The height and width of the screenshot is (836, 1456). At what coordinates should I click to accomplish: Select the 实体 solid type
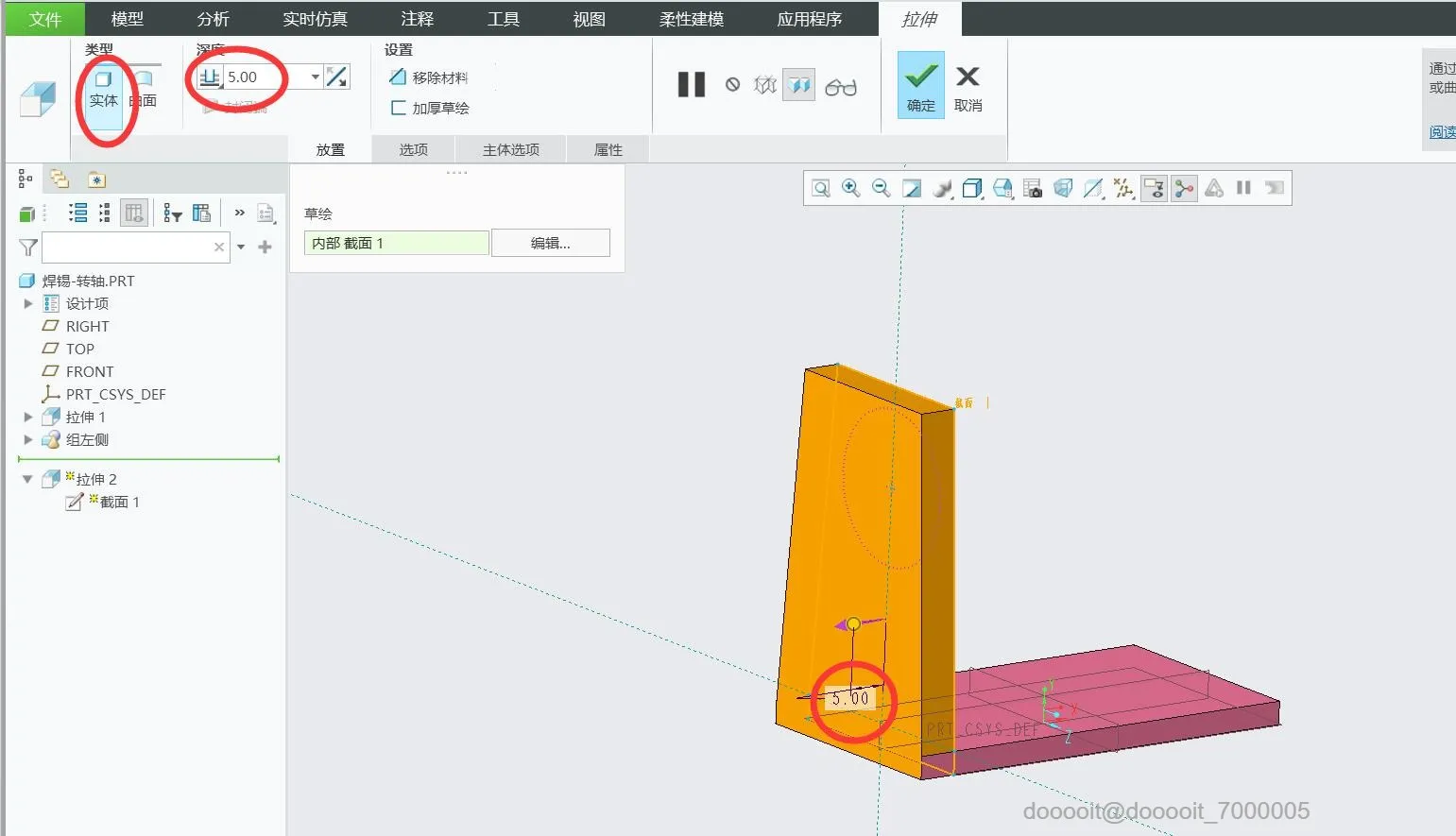(103, 90)
